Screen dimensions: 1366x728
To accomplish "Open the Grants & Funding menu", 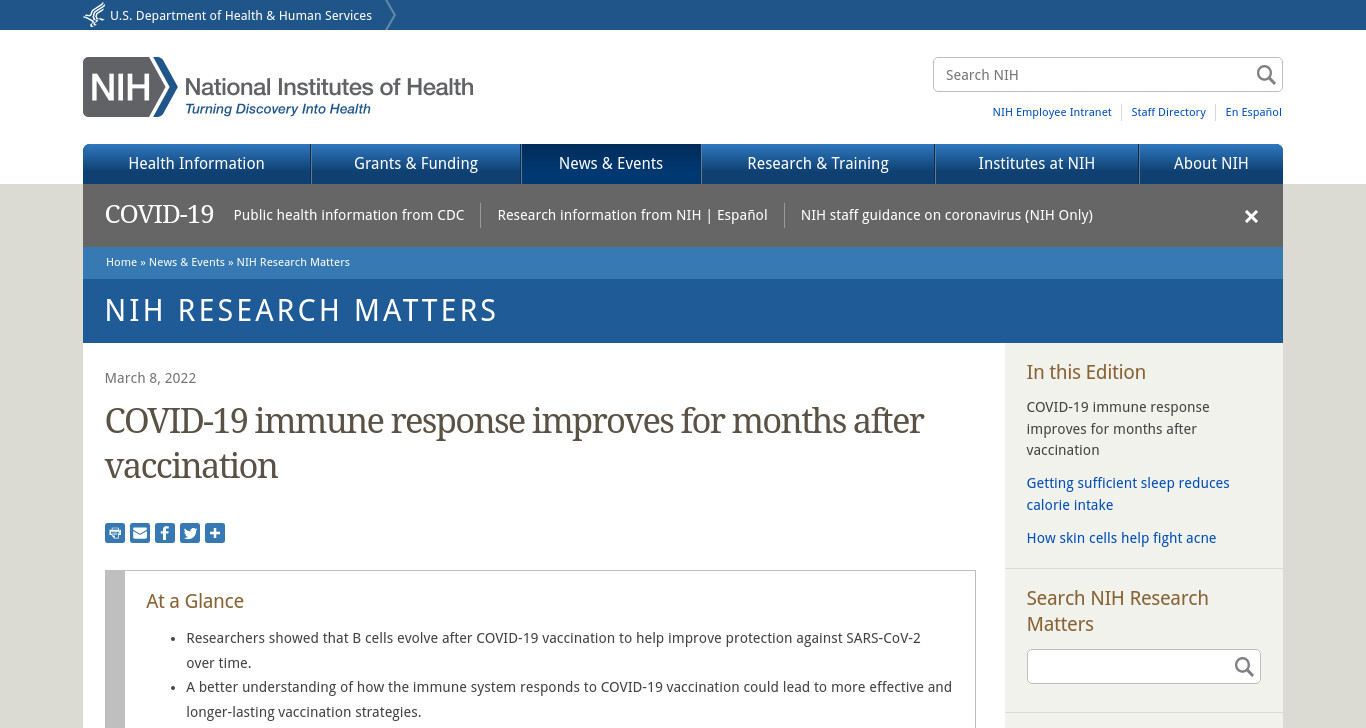I will pyautogui.click(x=416, y=164).
